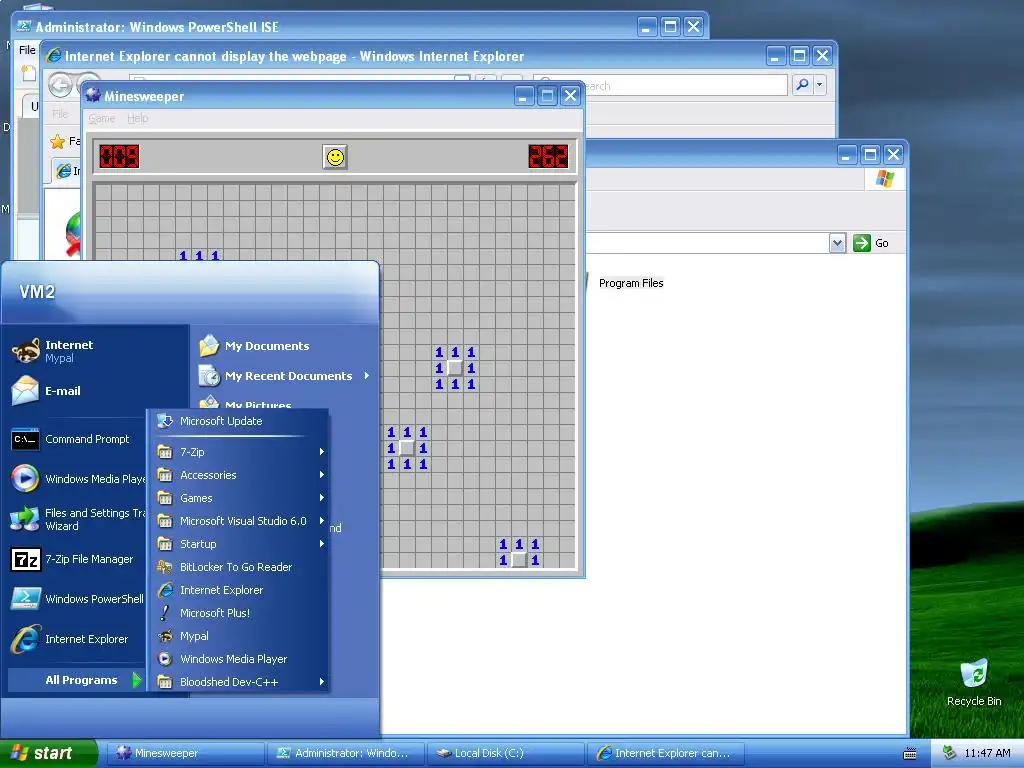The height and width of the screenshot is (768, 1024).
Task: Click the Go arrow in Explorer address bar
Action: point(862,243)
